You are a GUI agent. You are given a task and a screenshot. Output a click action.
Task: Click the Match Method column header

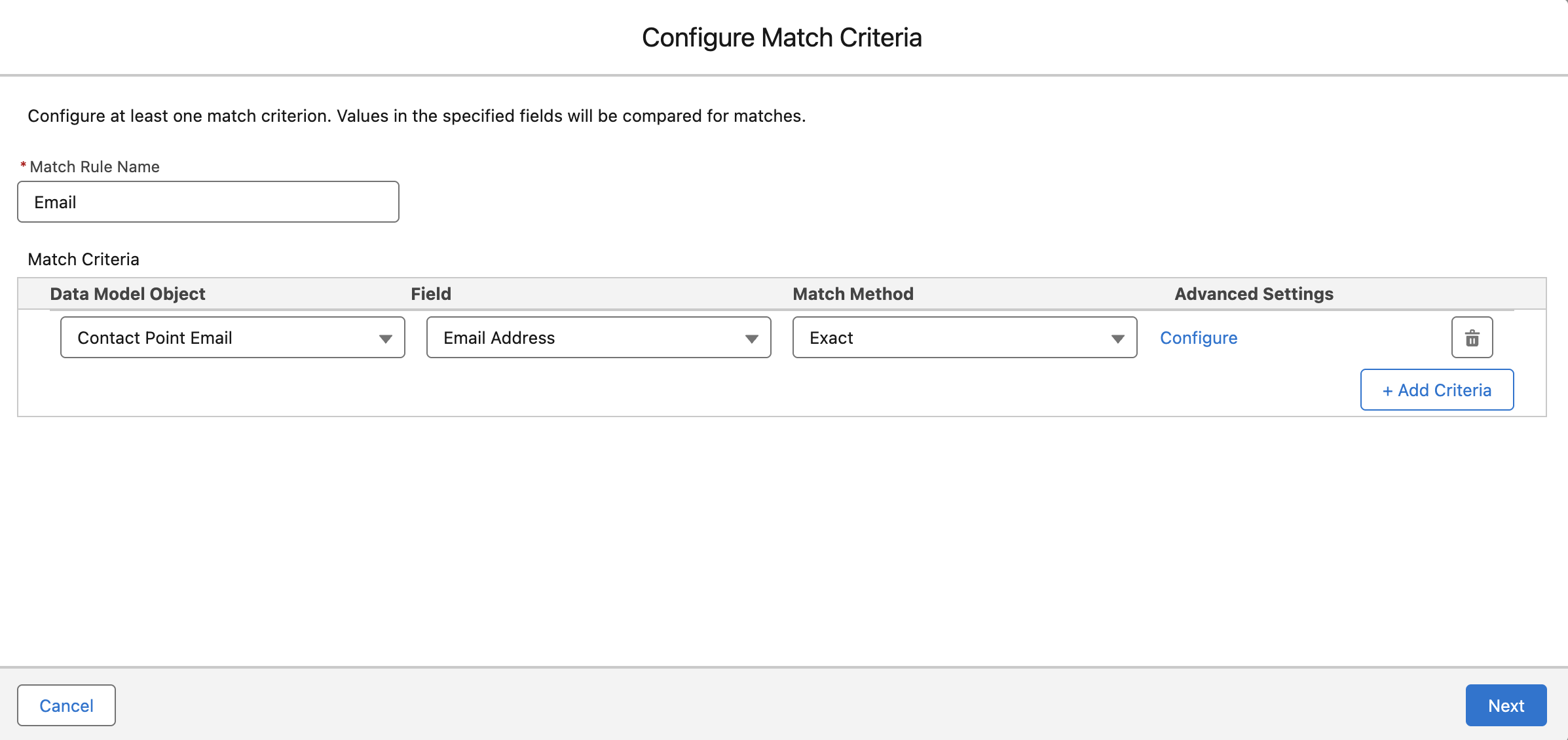point(853,294)
